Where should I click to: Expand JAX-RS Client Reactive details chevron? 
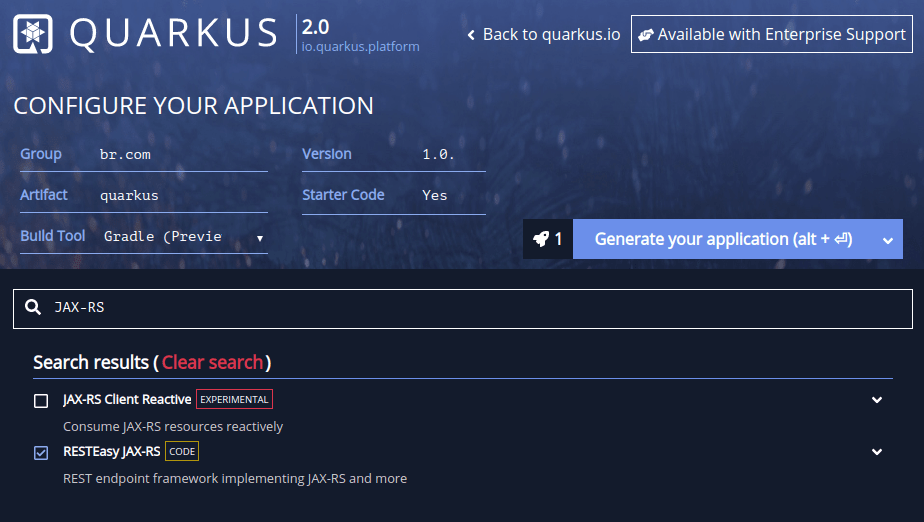[x=877, y=400]
